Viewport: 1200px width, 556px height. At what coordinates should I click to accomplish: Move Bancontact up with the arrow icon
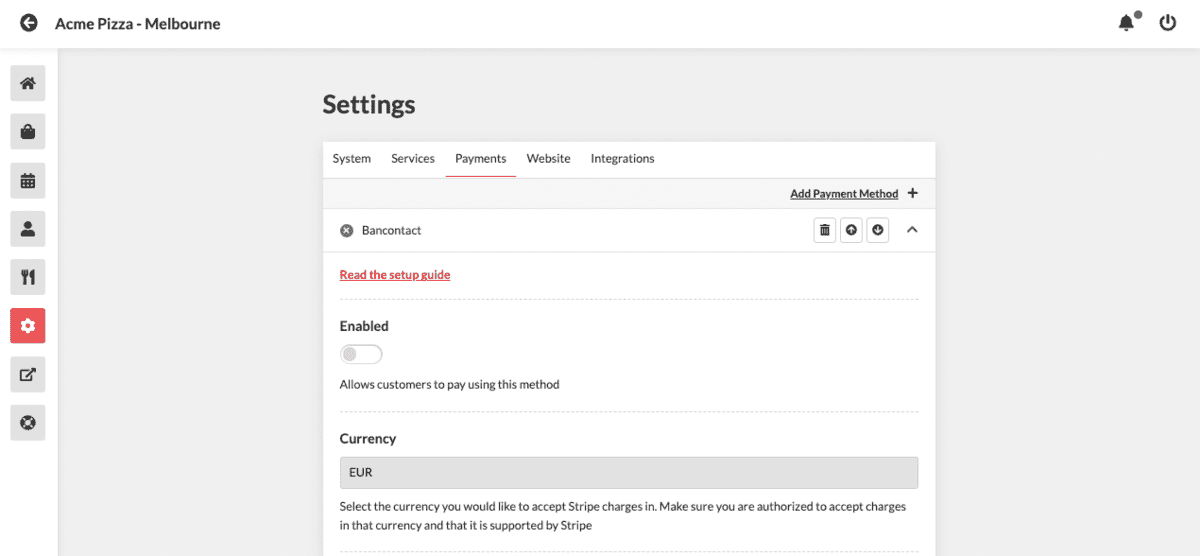click(x=851, y=230)
